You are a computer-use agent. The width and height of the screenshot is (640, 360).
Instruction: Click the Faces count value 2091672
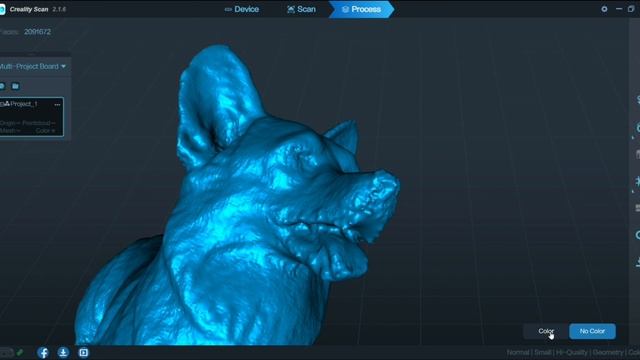37,31
